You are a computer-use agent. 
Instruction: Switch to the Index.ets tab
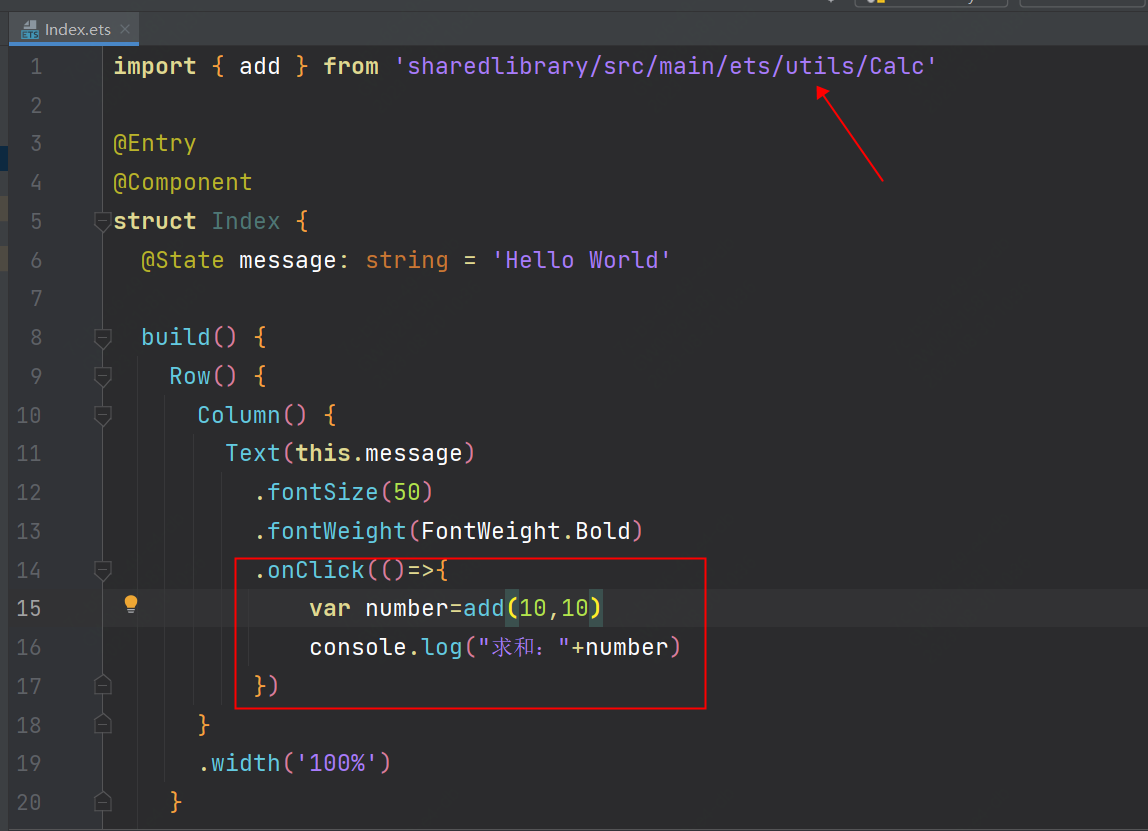point(77,30)
